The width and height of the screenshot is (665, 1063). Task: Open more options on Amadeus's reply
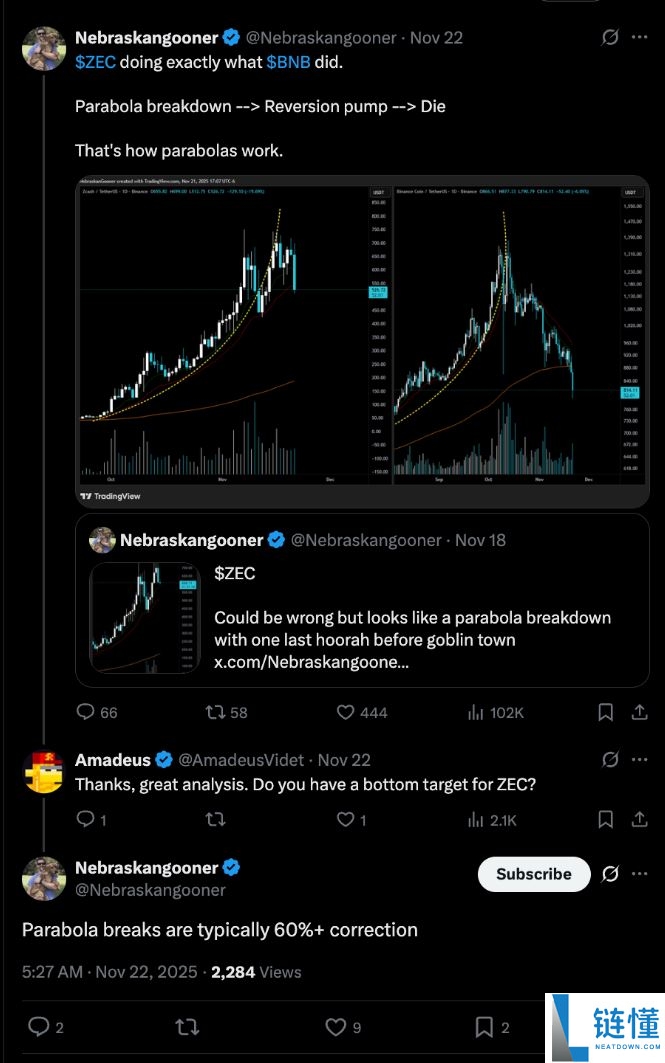[x=640, y=760]
